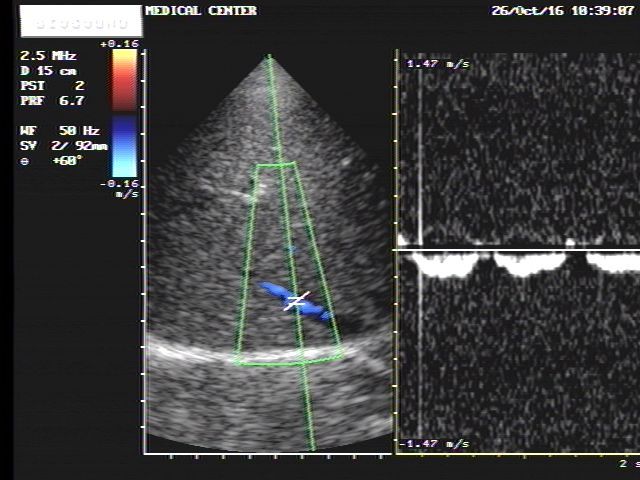Click the bottom edge of the green color box
This screenshot has height=480, width=640.
[x=288, y=361]
